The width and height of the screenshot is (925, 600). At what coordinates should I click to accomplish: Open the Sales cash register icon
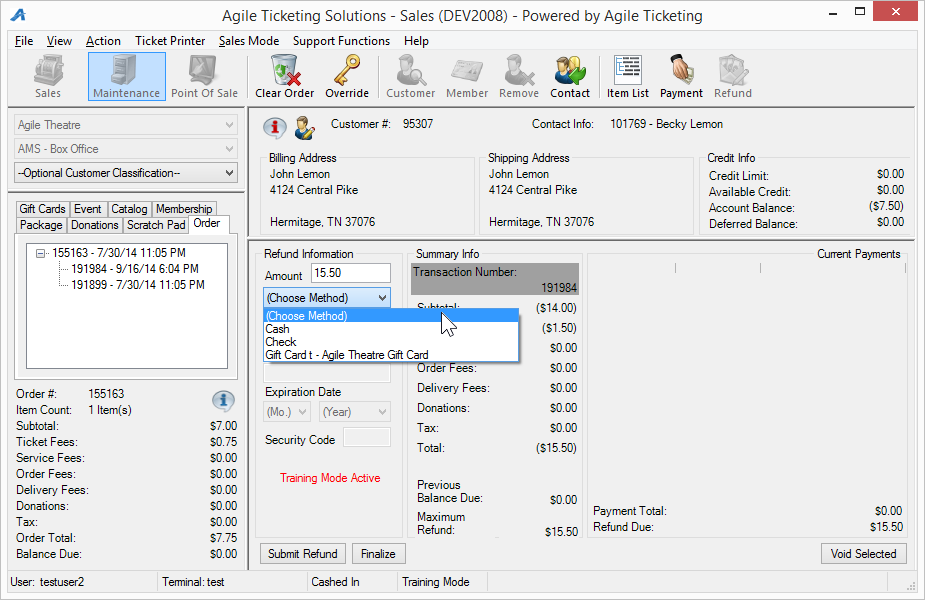48,76
